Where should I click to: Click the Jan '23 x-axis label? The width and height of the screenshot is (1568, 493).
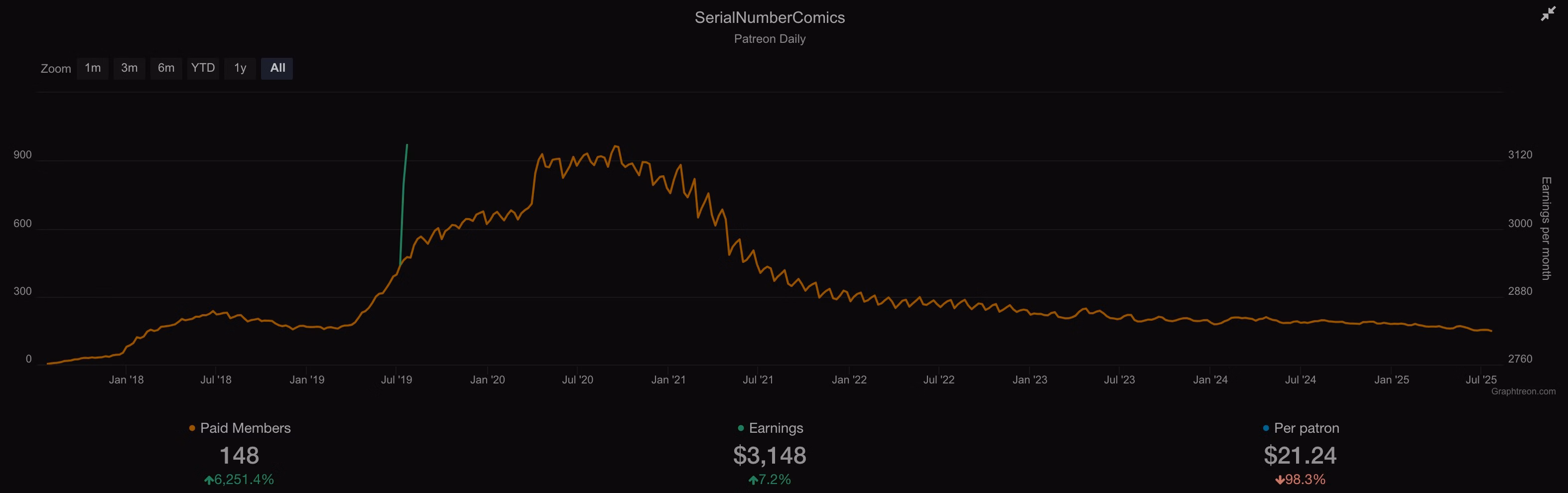coord(1029,380)
